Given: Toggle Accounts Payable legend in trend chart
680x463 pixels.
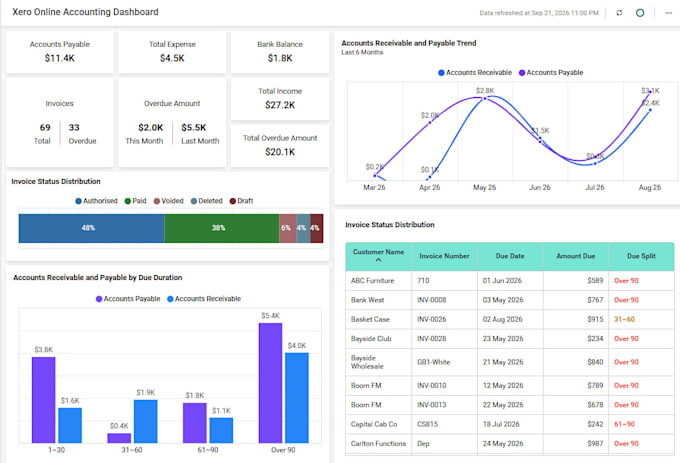Looking at the screenshot, I should tap(551, 72).
